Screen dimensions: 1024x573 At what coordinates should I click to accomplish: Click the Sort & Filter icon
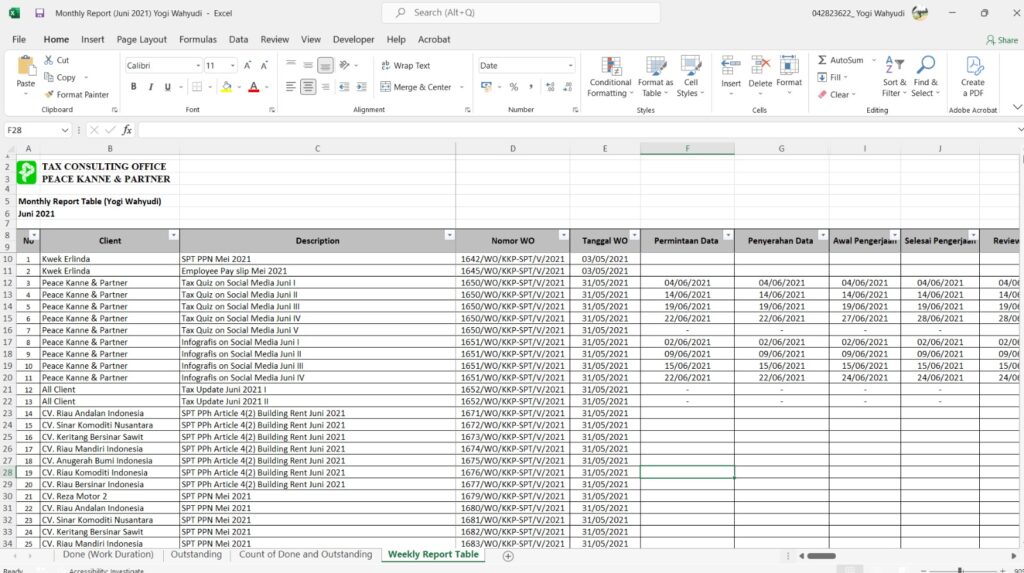point(894,76)
